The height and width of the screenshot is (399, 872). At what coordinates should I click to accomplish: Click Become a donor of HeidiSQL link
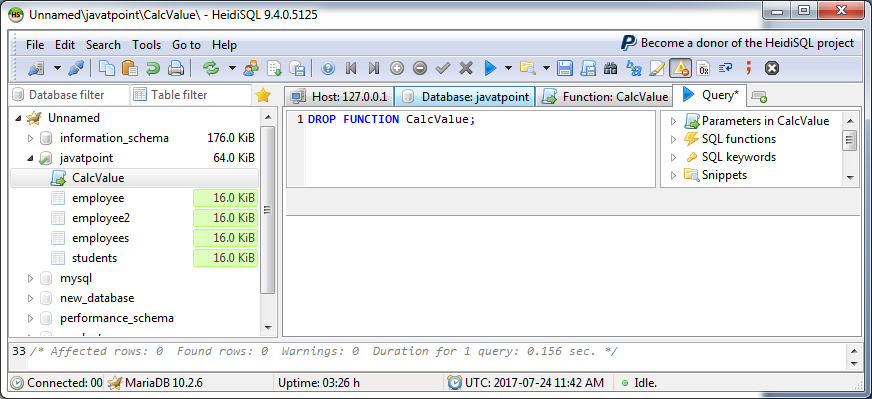(737, 43)
